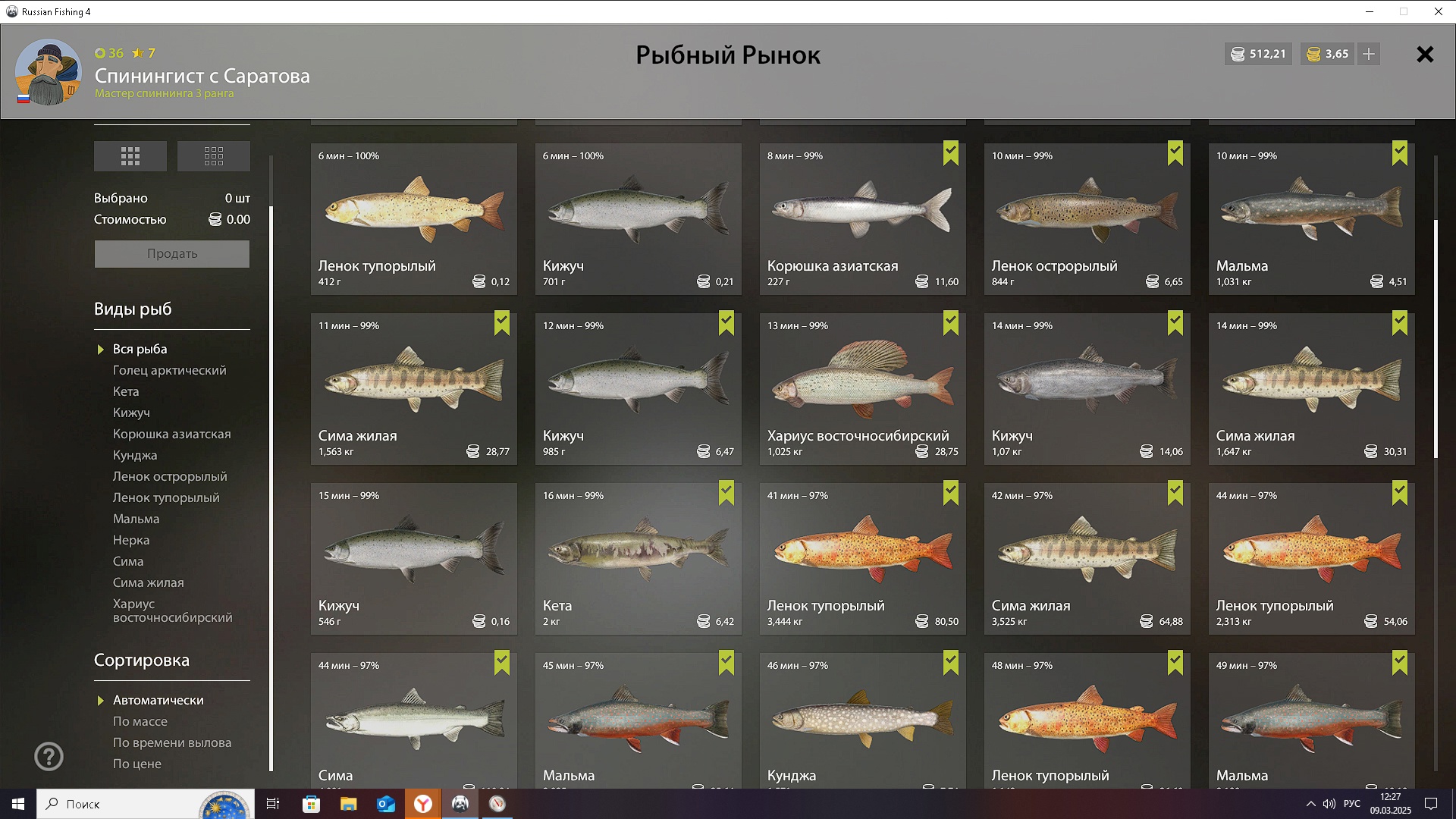Screen dimensions: 1456x819
Task: Filter by Кунджа species
Action: pyautogui.click(x=135, y=455)
